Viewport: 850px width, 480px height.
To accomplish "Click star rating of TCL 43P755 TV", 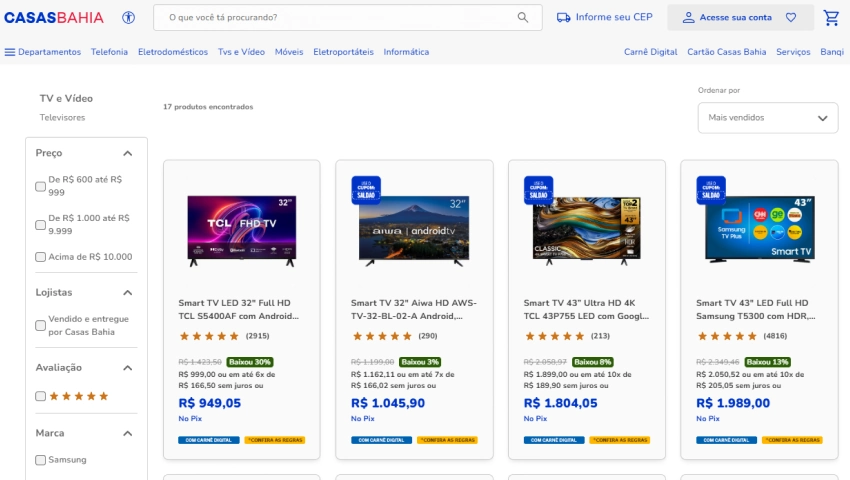I will pyautogui.click(x=554, y=336).
